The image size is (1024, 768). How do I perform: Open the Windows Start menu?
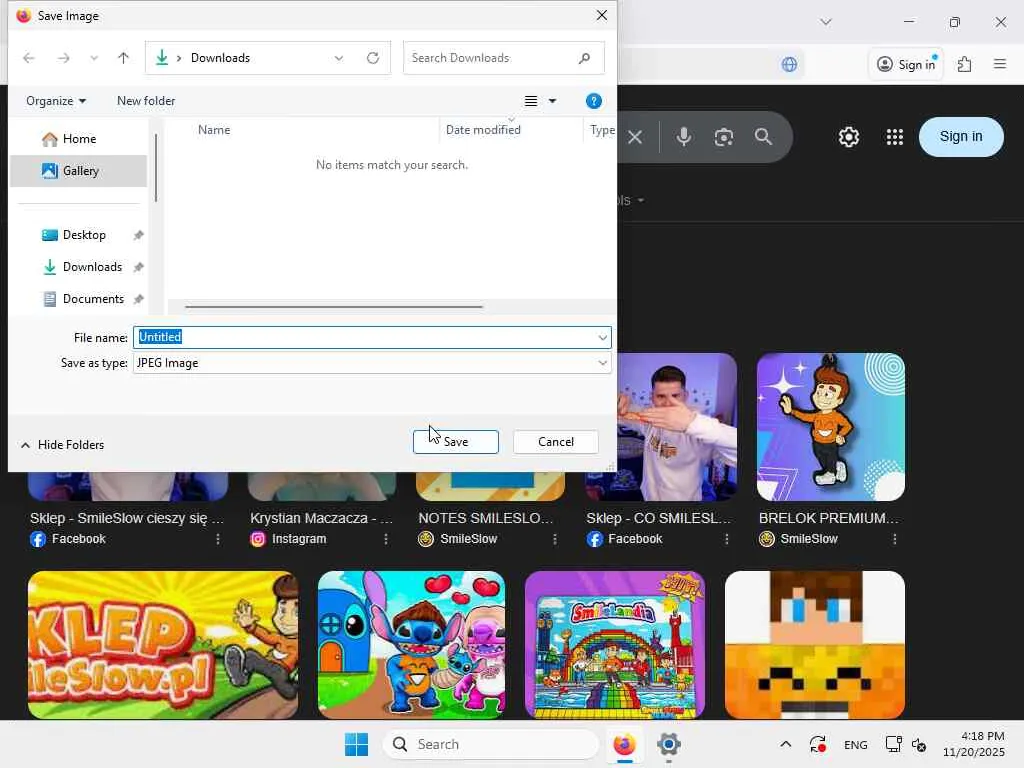[x=357, y=744]
